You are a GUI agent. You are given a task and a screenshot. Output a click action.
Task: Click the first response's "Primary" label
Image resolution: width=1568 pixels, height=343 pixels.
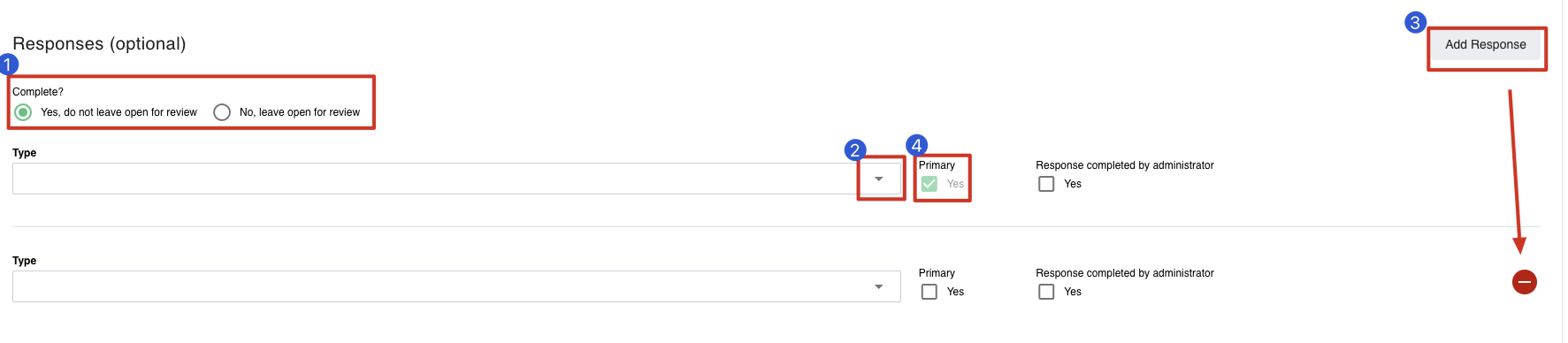(x=937, y=165)
